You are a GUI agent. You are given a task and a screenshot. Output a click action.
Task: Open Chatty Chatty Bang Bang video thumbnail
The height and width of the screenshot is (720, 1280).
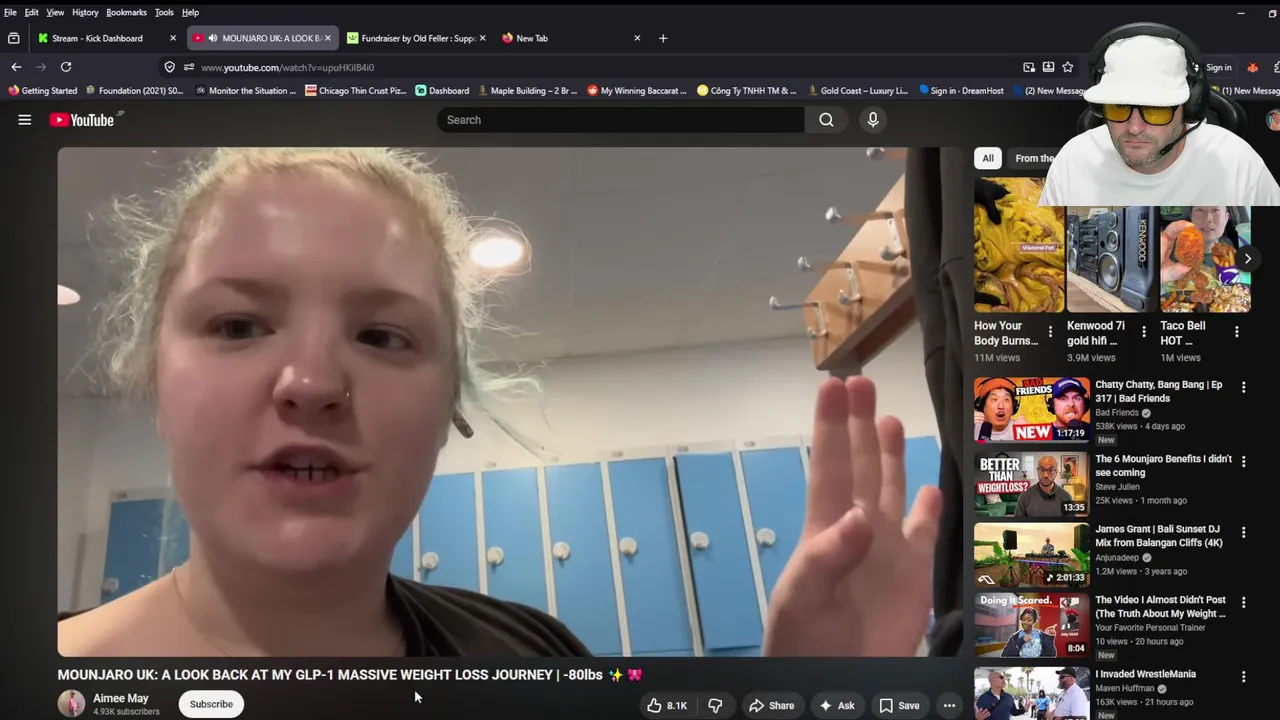coord(1032,410)
